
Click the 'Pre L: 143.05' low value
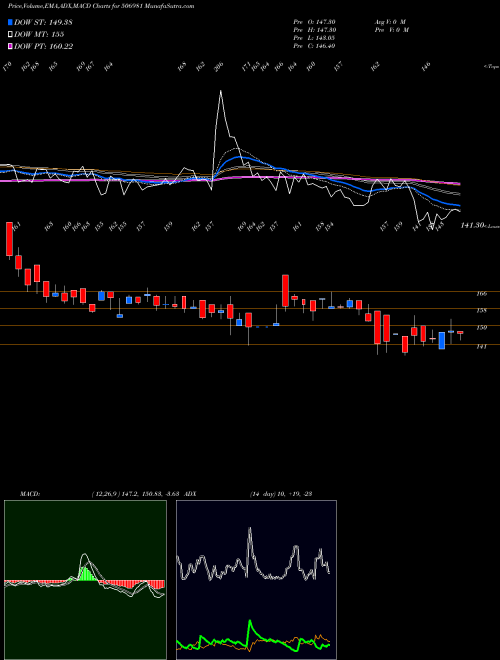[x=314, y=38]
